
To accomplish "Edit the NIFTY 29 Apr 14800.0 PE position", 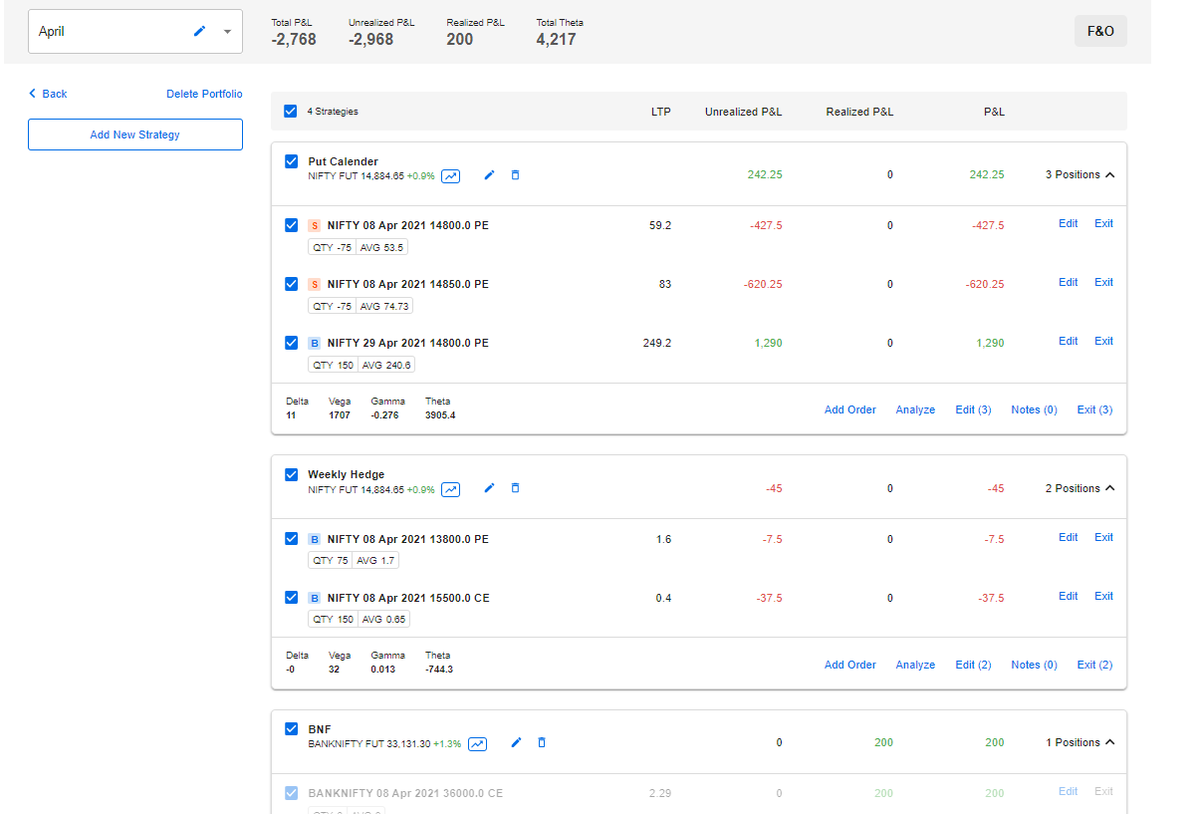I will [x=1068, y=342].
